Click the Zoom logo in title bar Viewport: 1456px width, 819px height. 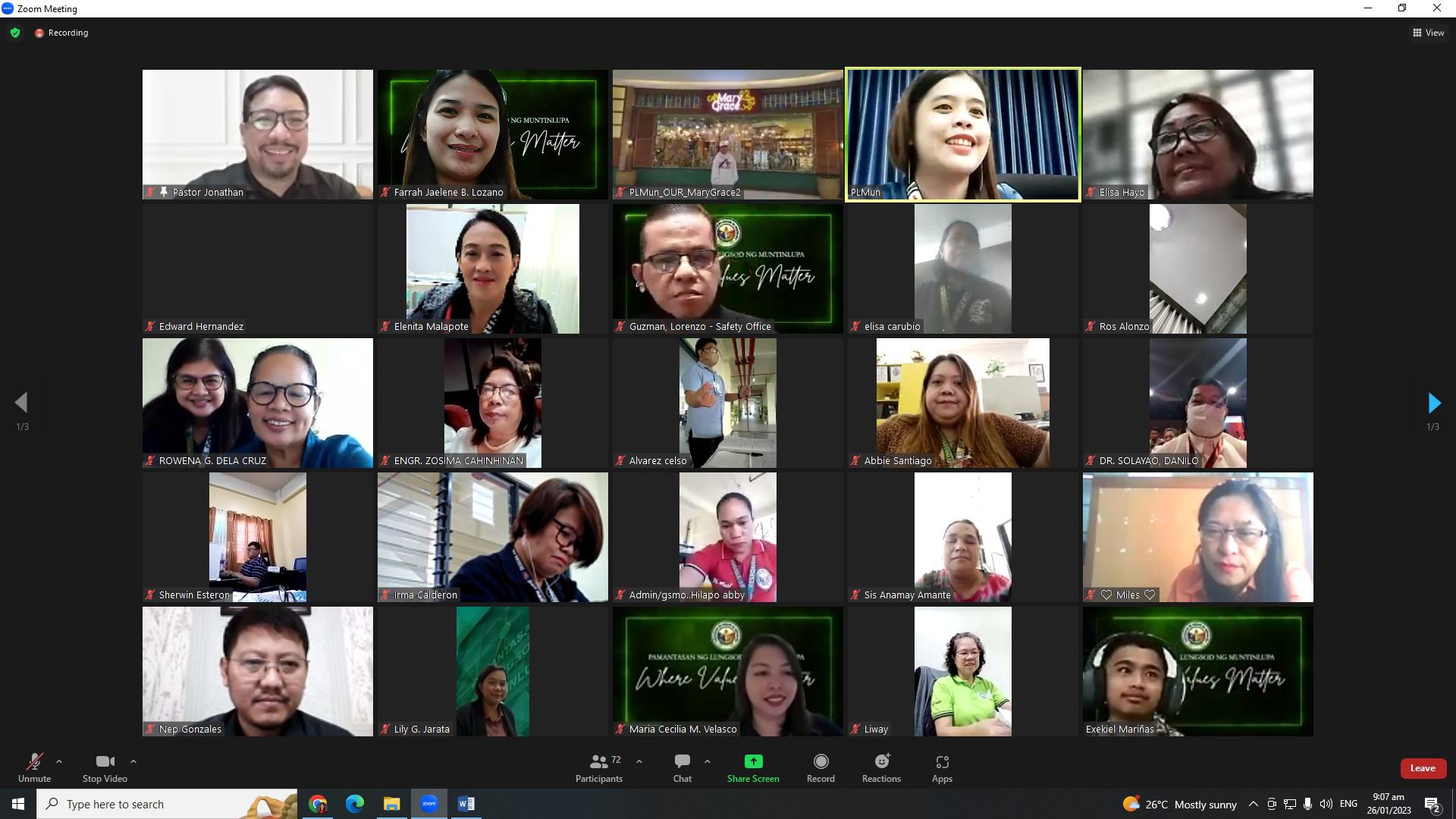[8, 8]
